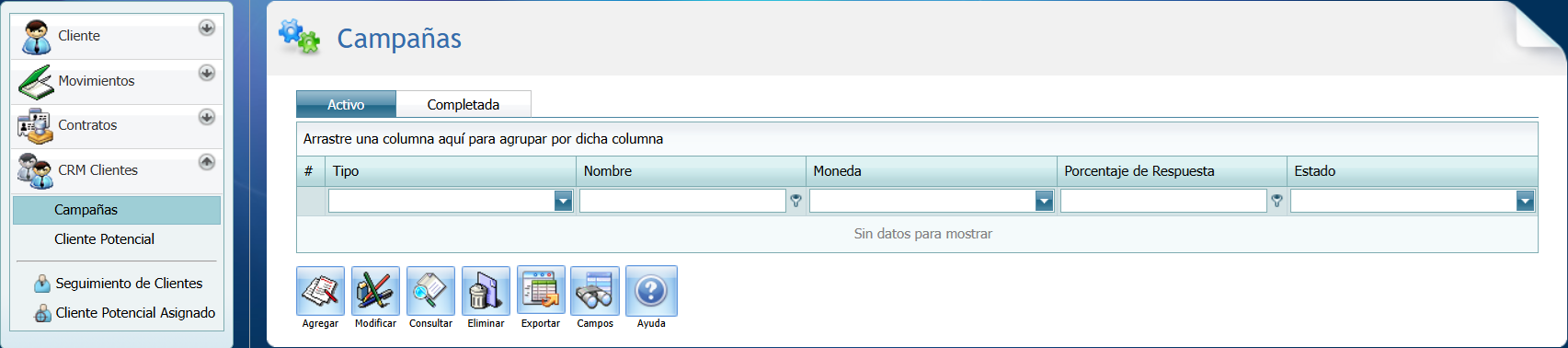Sort by the Nombre column header

point(692,171)
